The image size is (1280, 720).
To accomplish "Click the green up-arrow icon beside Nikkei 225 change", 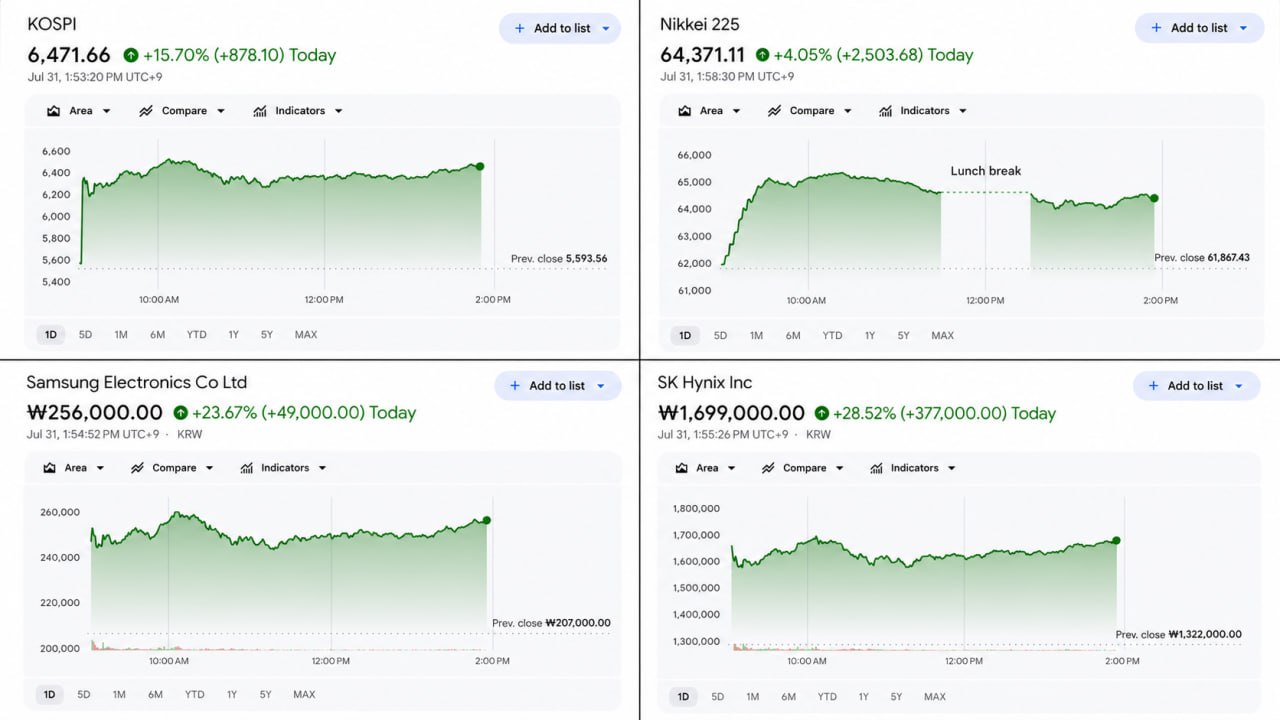I will pos(763,55).
